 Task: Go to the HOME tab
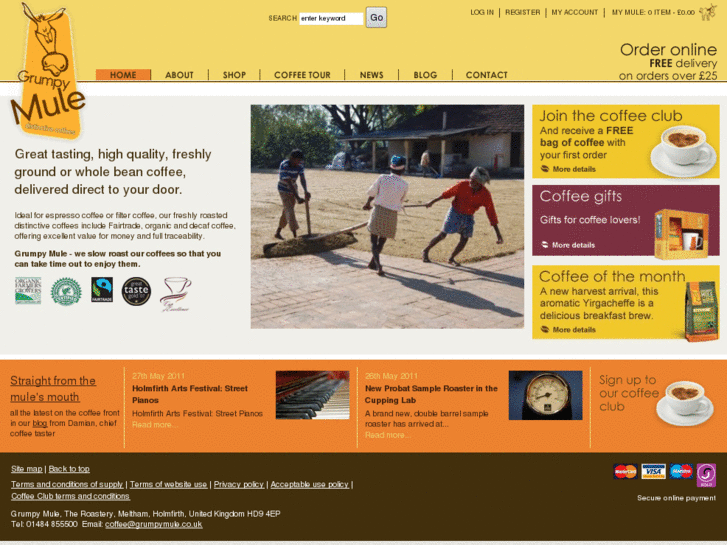[123, 75]
